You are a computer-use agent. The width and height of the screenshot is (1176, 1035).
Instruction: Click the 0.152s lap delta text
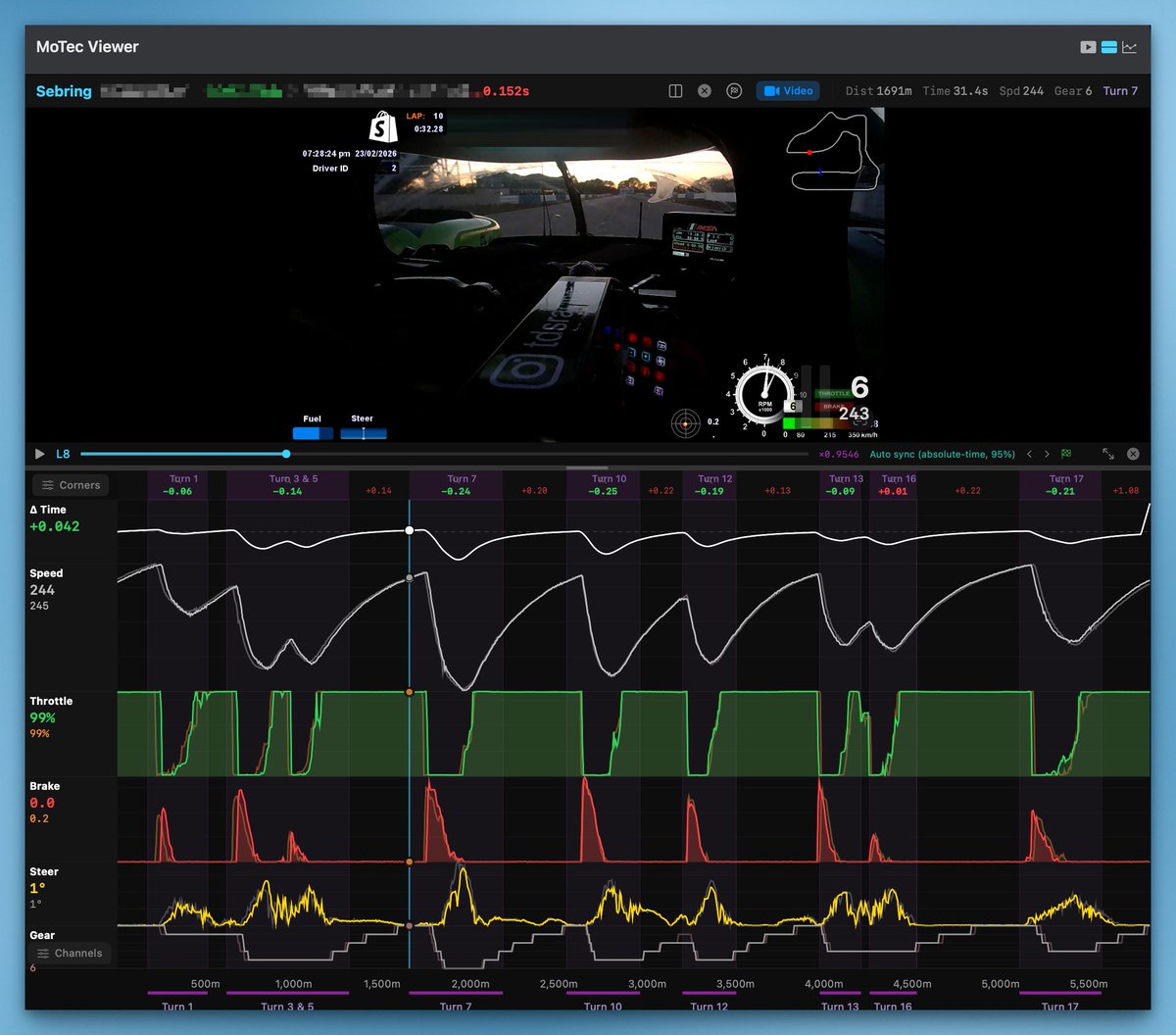pyautogui.click(x=506, y=91)
